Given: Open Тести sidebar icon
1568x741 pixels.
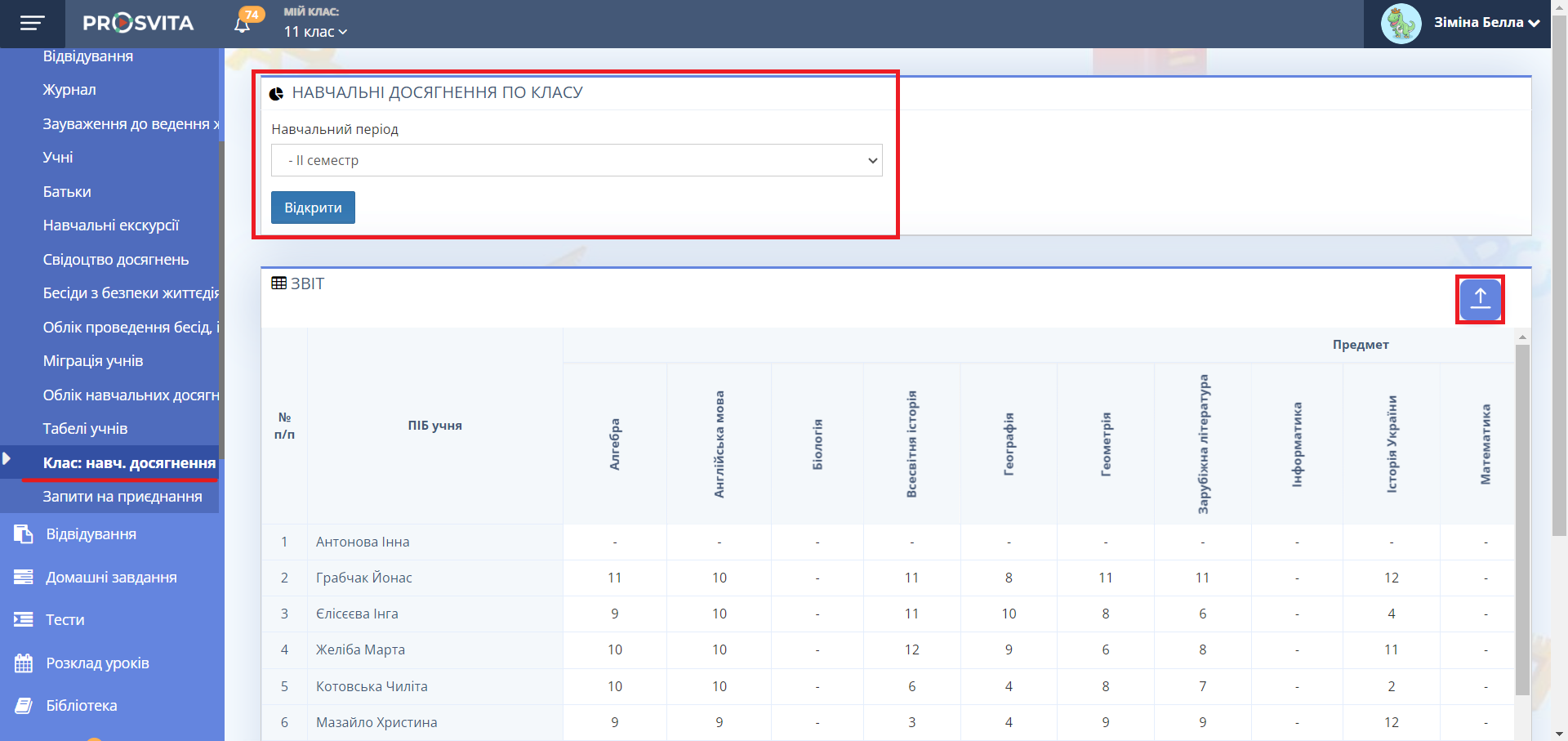Looking at the screenshot, I should click(24, 620).
